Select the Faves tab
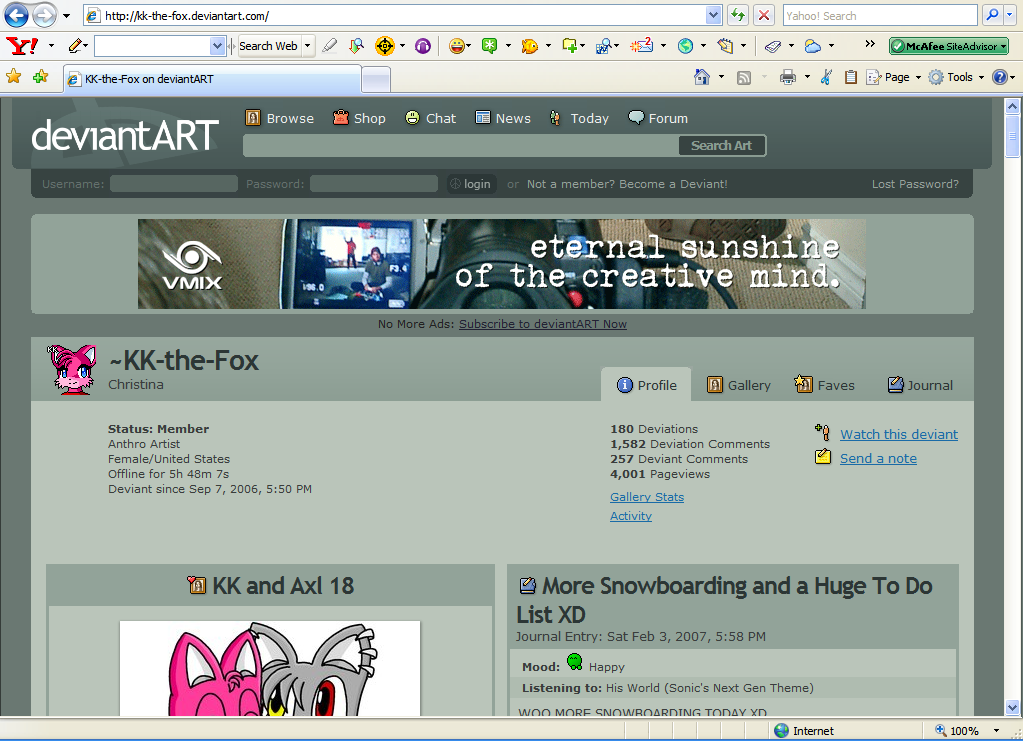This screenshot has height=741, width=1024. pos(825,385)
